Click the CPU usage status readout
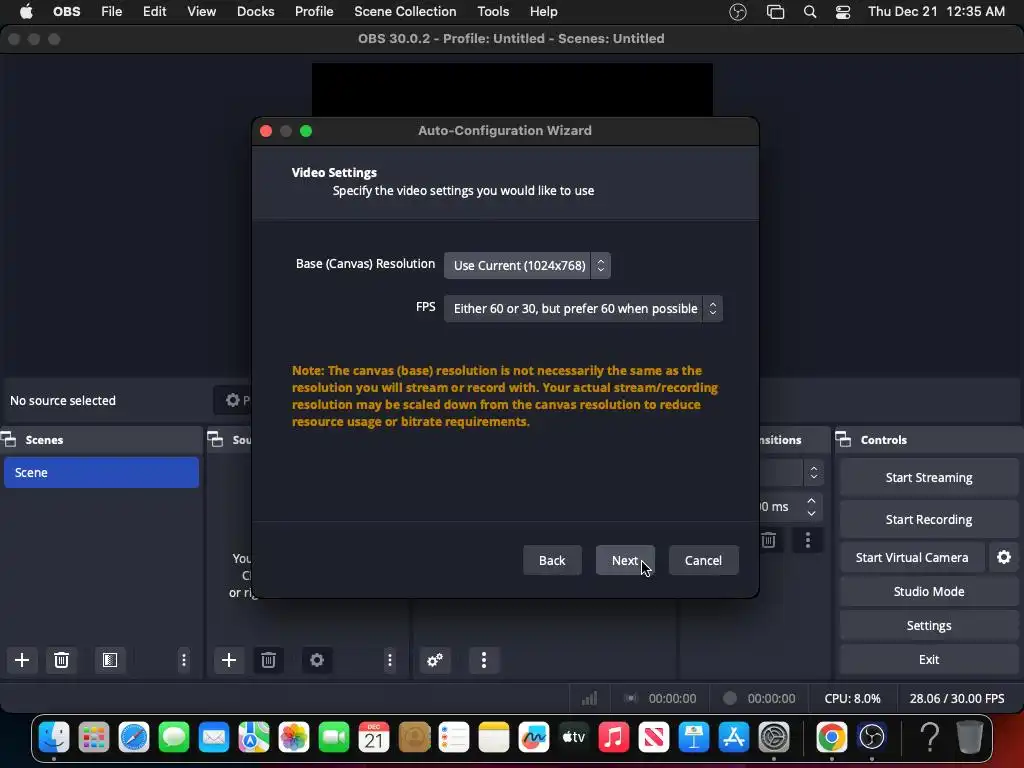Image resolution: width=1024 pixels, height=768 pixels. (852, 698)
